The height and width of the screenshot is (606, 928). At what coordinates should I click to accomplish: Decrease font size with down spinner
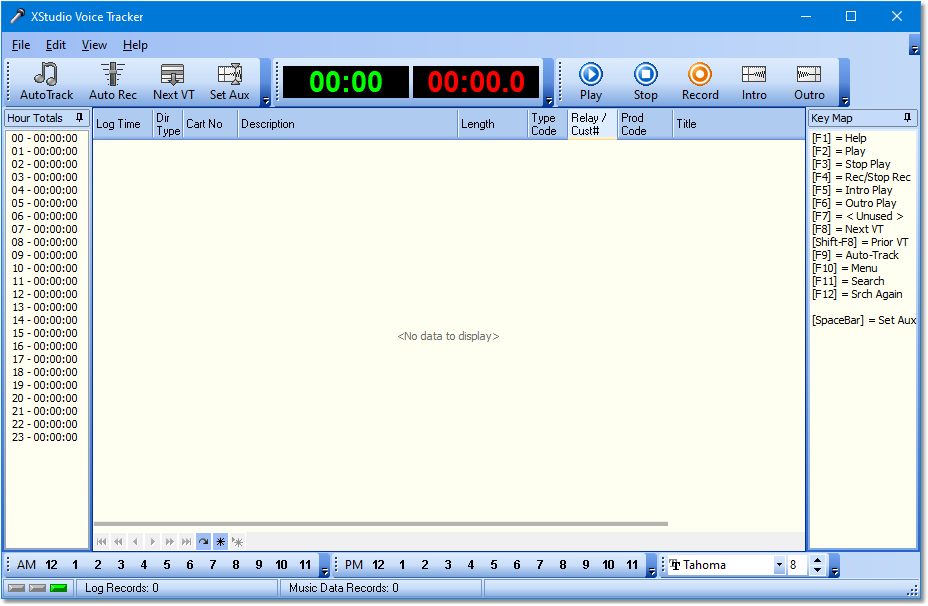817,570
